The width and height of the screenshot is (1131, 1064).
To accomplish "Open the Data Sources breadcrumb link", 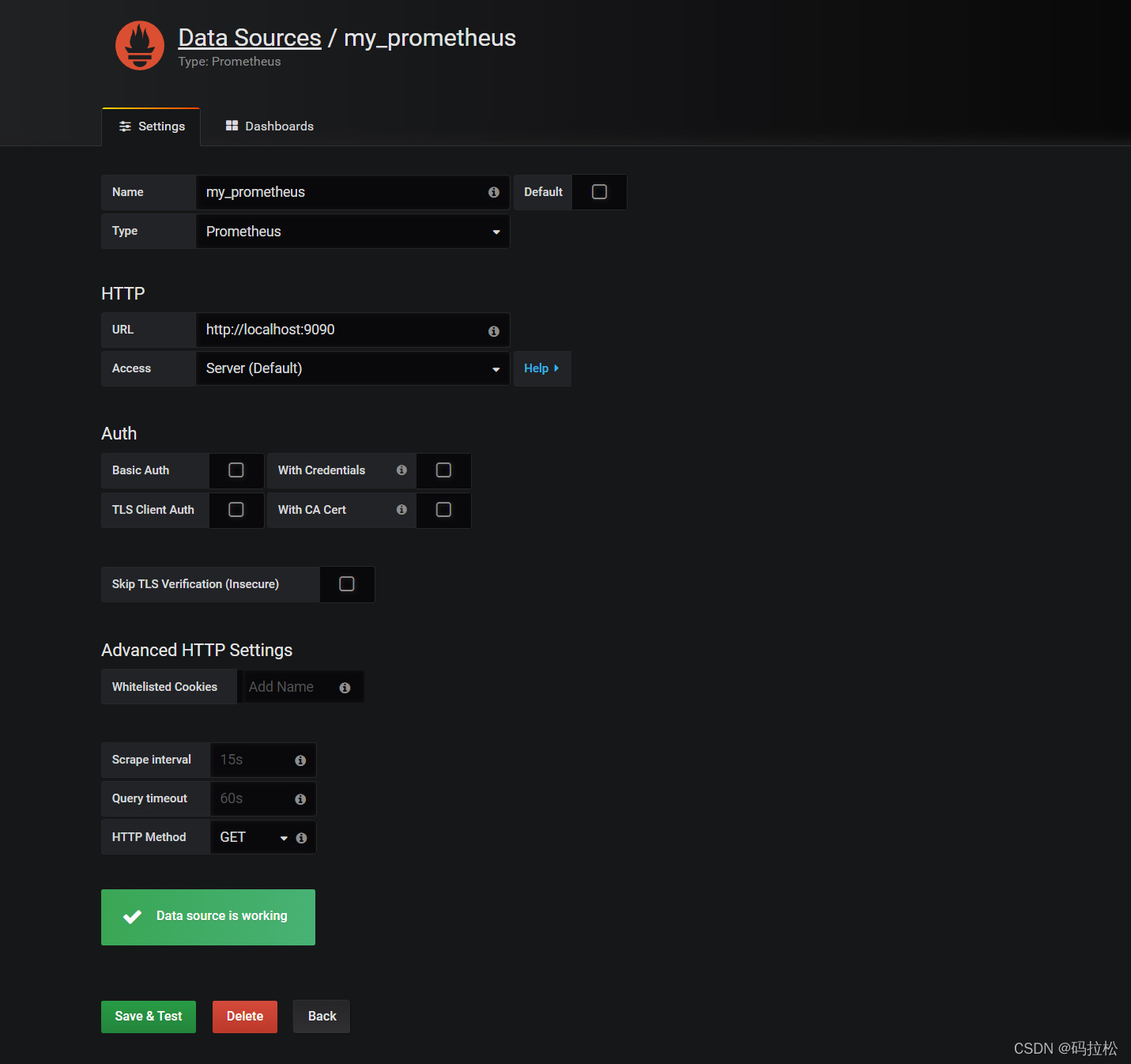I will coord(250,38).
